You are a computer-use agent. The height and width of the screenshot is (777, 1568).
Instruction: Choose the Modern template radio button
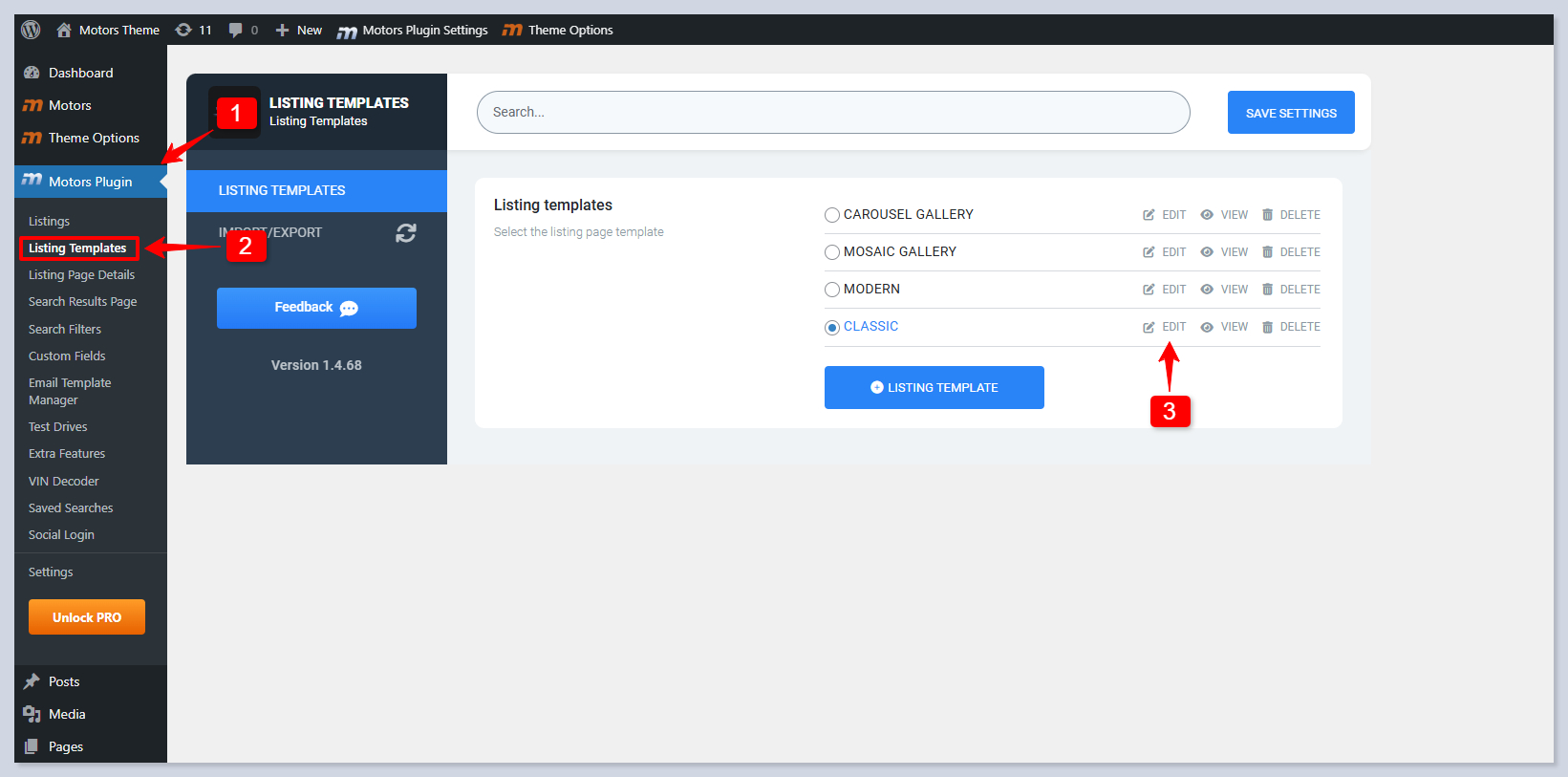[832, 290]
